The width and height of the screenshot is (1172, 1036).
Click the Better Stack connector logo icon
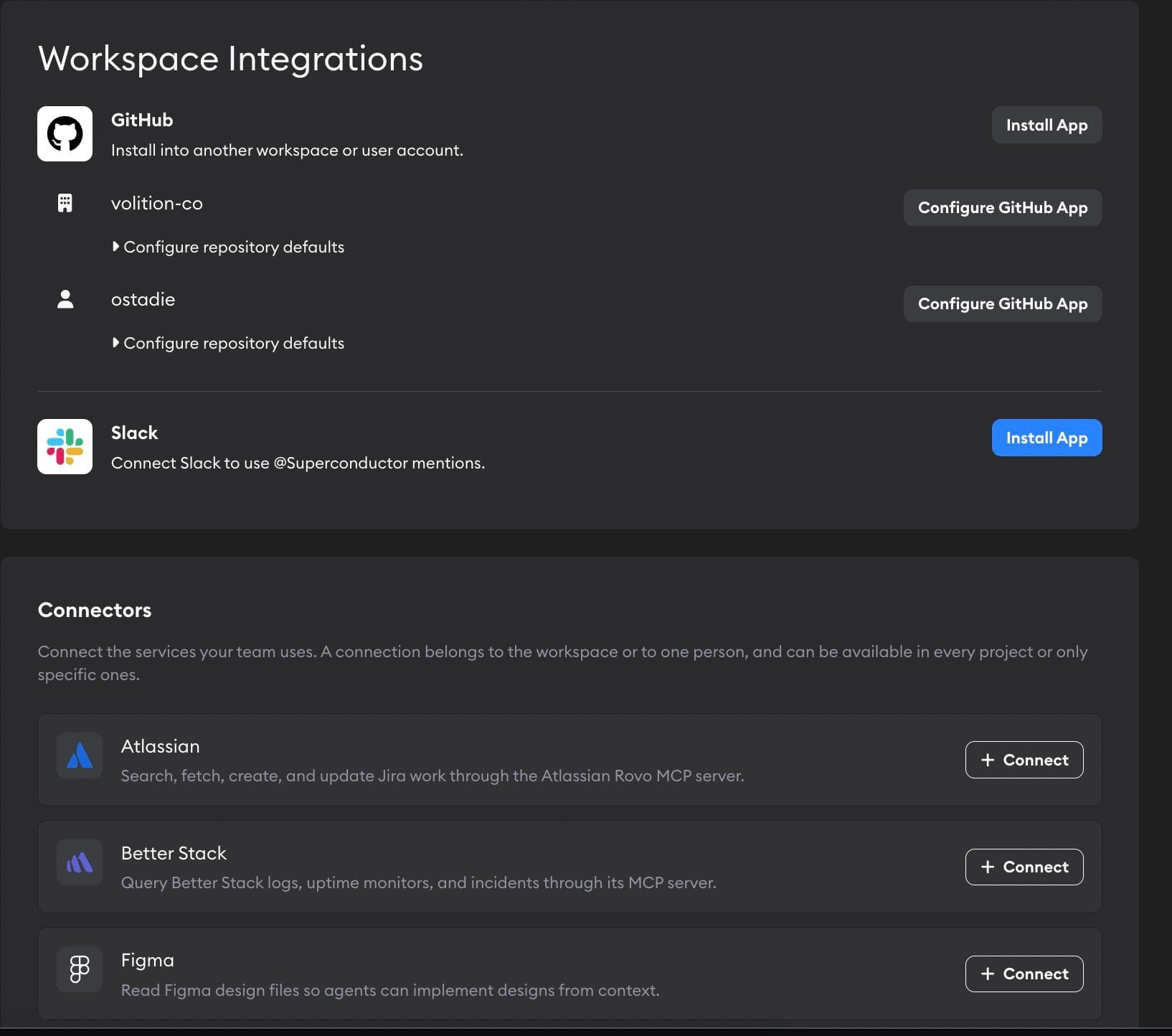[80, 862]
